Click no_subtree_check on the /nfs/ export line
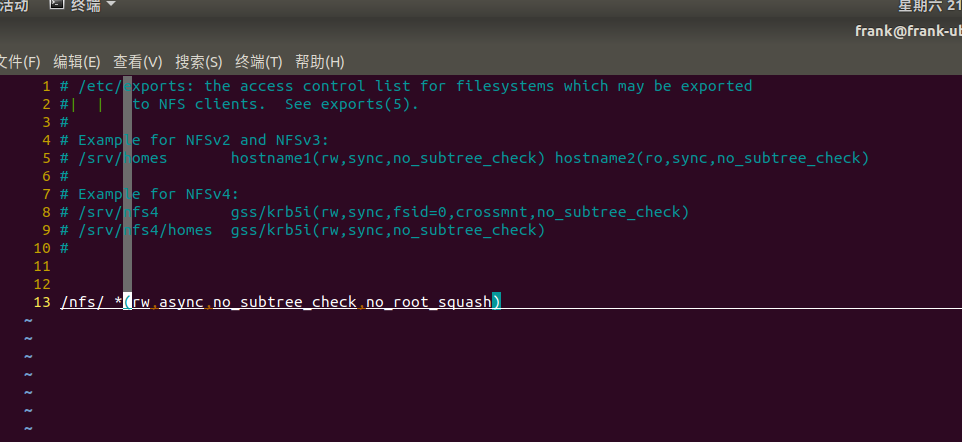This screenshot has height=442, width=962. [x=285, y=302]
